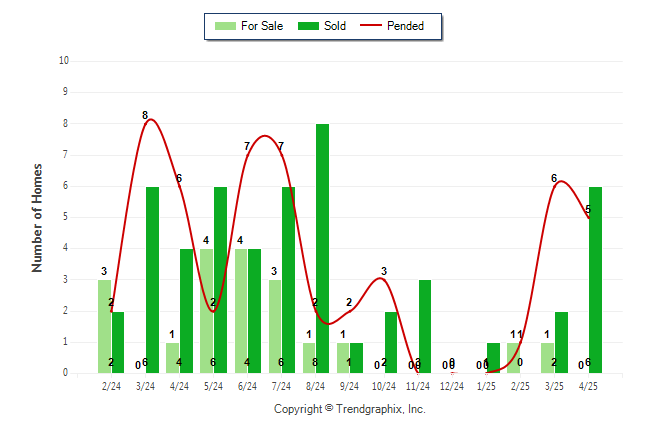This screenshot has width=646, height=434.
Task: Click the Trendgraphix copyright text
Action: (x=350, y=409)
